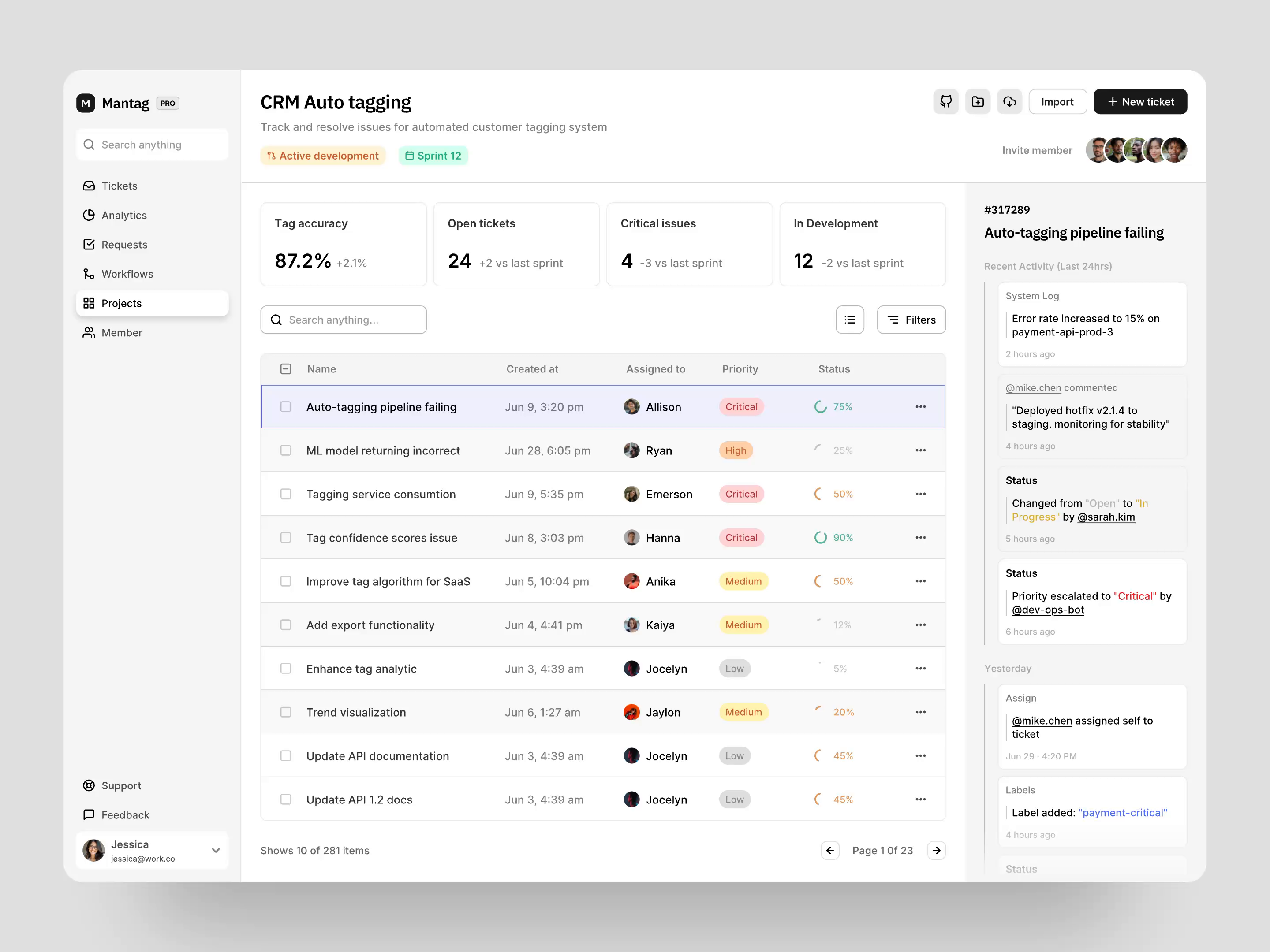Switch to the Projects section

click(x=120, y=303)
